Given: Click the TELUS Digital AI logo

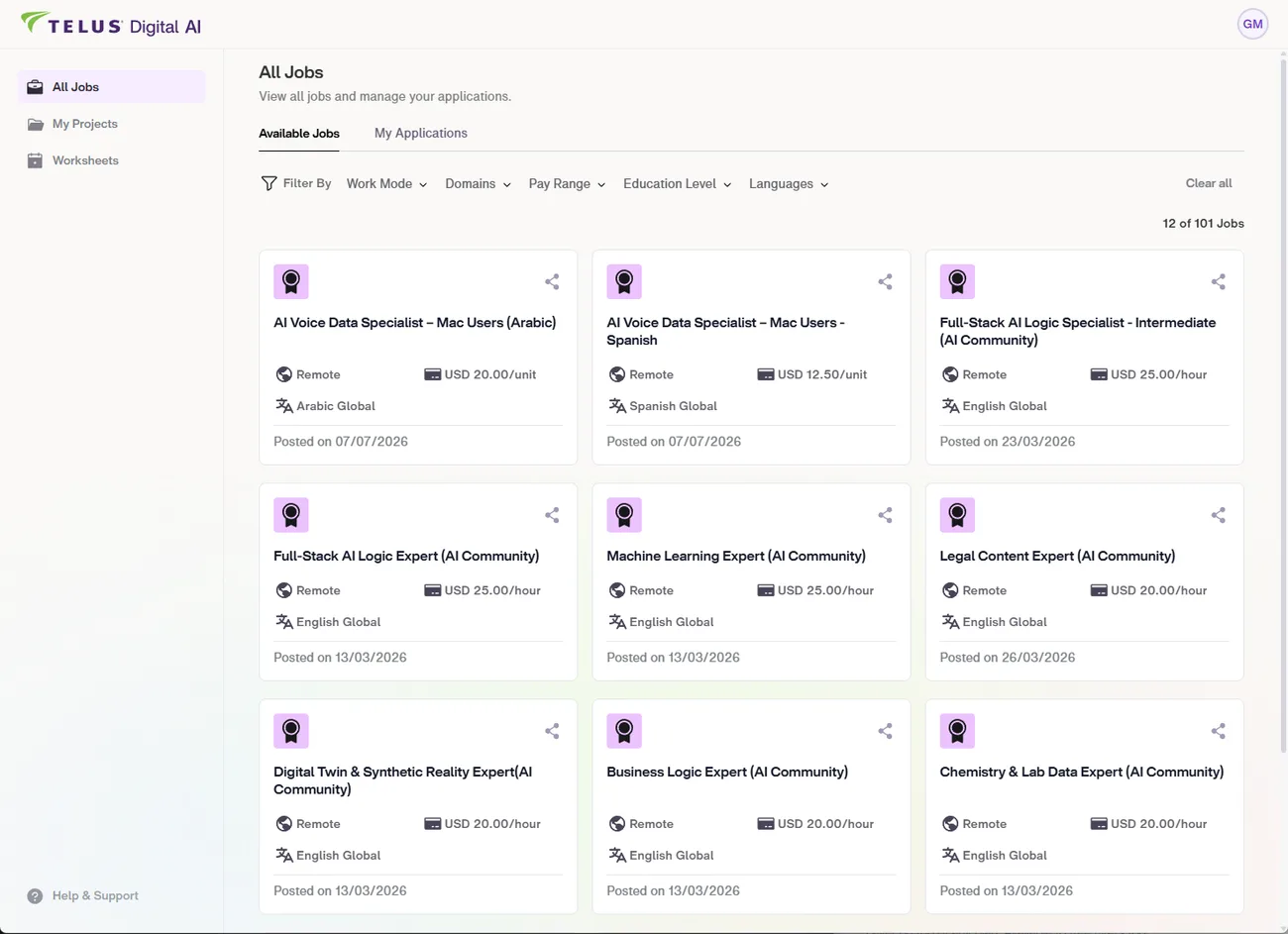Looking at the screenshot, I should pyautogui.click(x=111, y=25).
